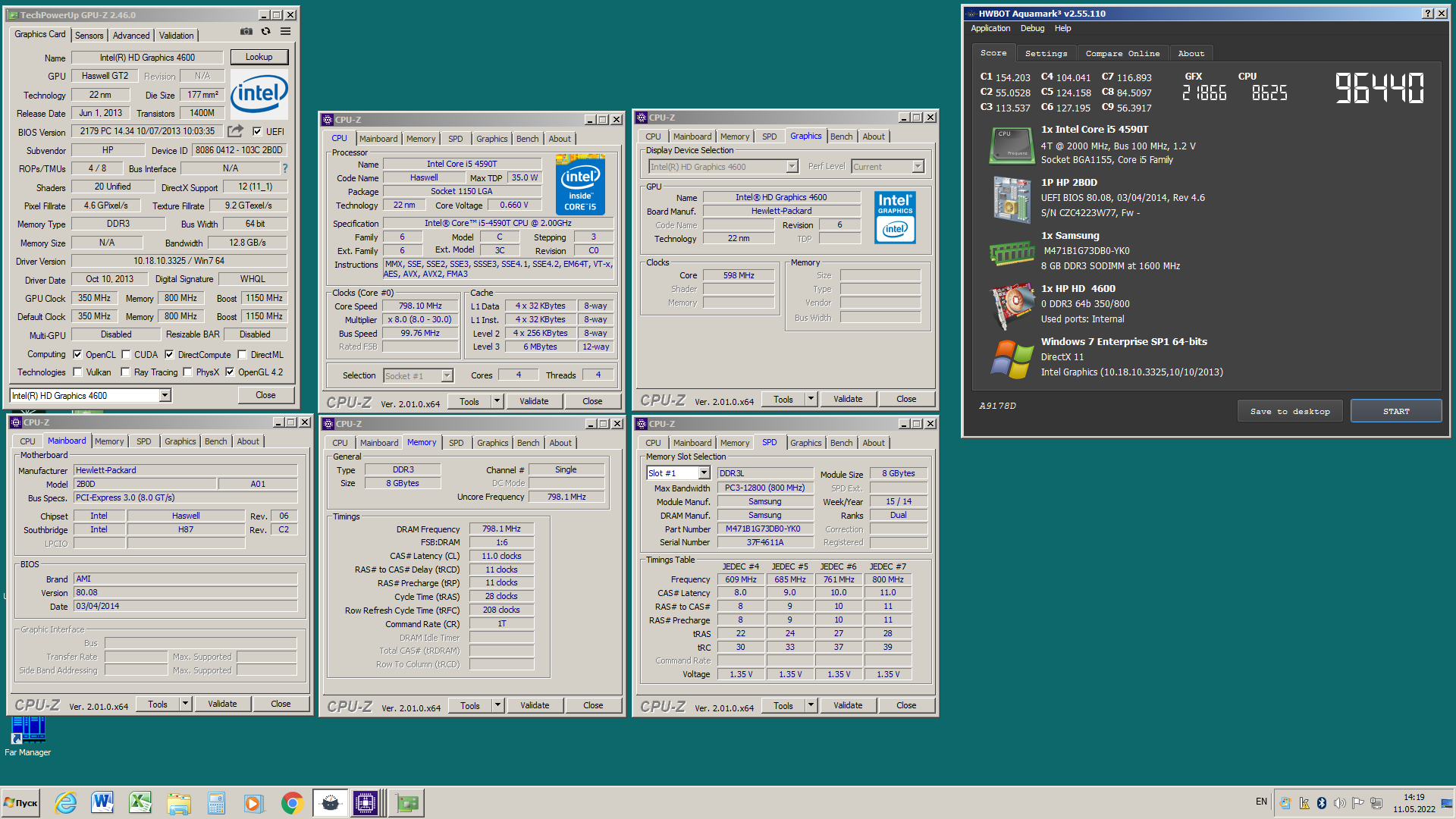Image resolution: width=1456 pixels, height=819 pixels.
Task: Open the GPU-Z hamburger menu icon
Action: 285,32
